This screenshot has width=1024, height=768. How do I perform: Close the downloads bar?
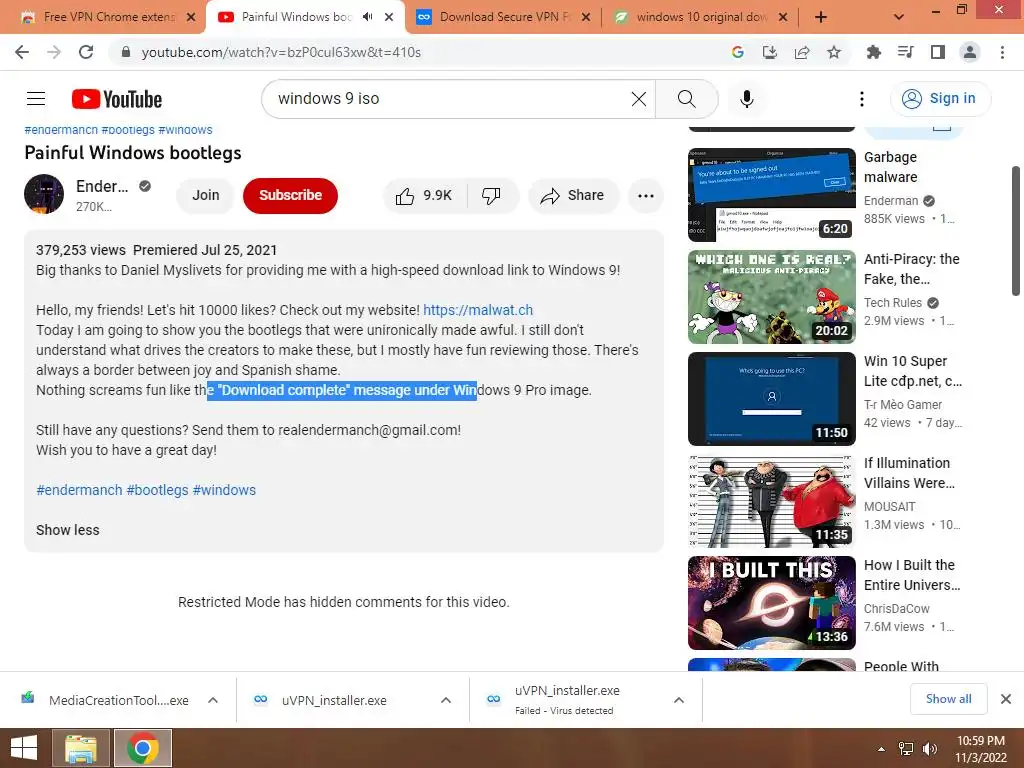[x=1006, y=699]
